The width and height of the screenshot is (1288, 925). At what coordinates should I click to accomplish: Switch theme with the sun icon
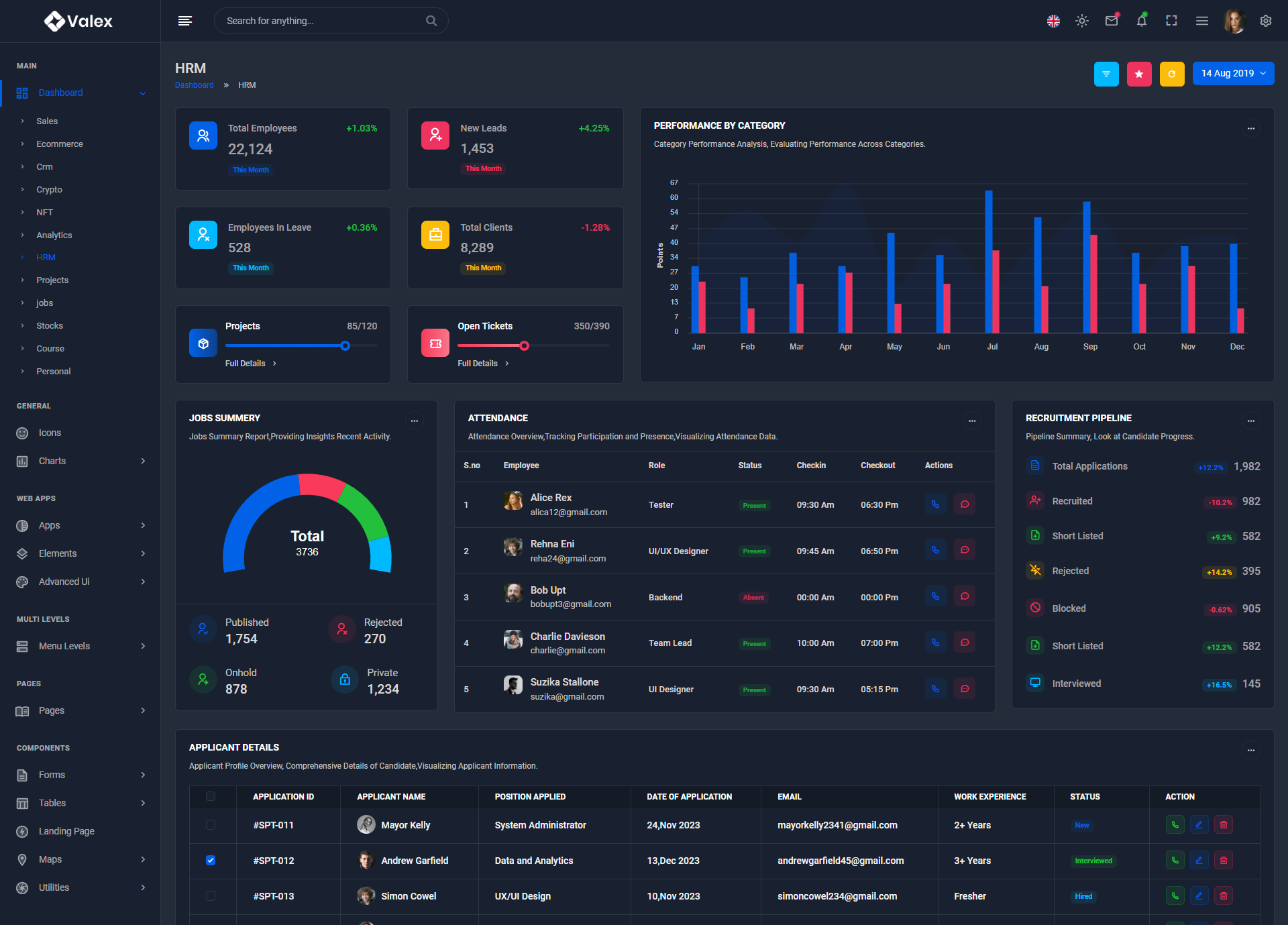pos(1081,21)
